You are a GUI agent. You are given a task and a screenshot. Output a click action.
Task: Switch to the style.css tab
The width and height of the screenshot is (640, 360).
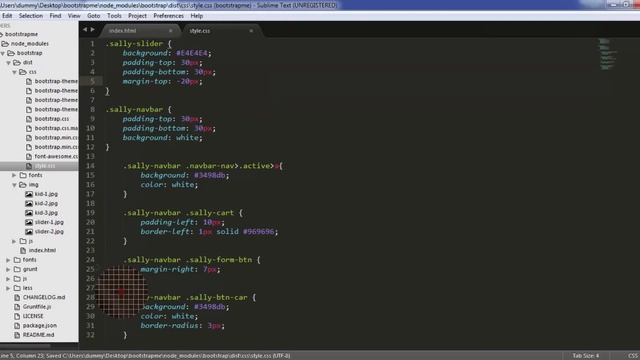[x=200, y=31]
